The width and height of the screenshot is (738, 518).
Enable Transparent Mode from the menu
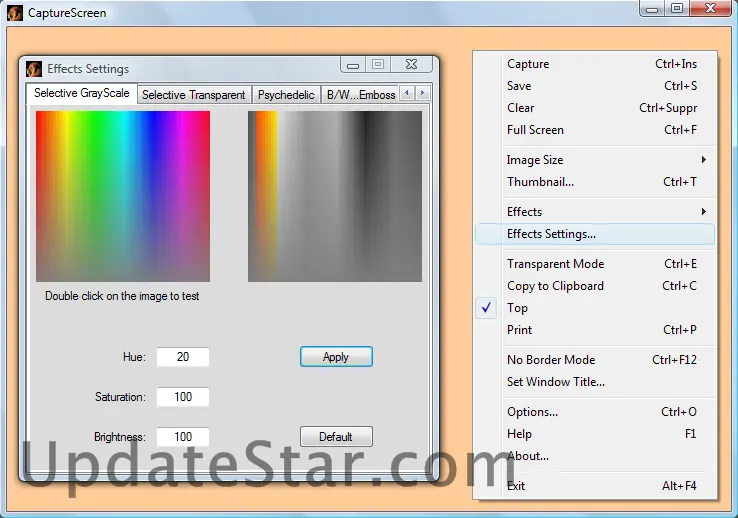tap(595, 264)
